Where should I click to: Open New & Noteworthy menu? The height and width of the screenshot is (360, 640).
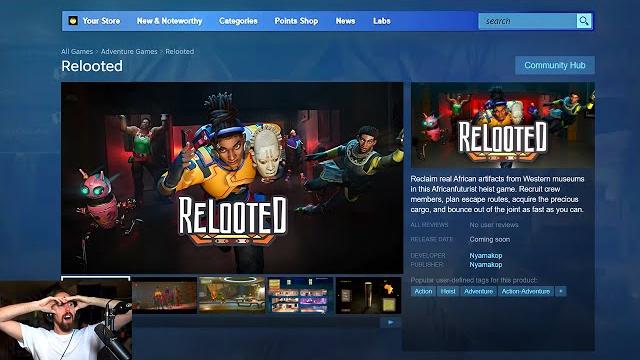[x=169, y=21]
